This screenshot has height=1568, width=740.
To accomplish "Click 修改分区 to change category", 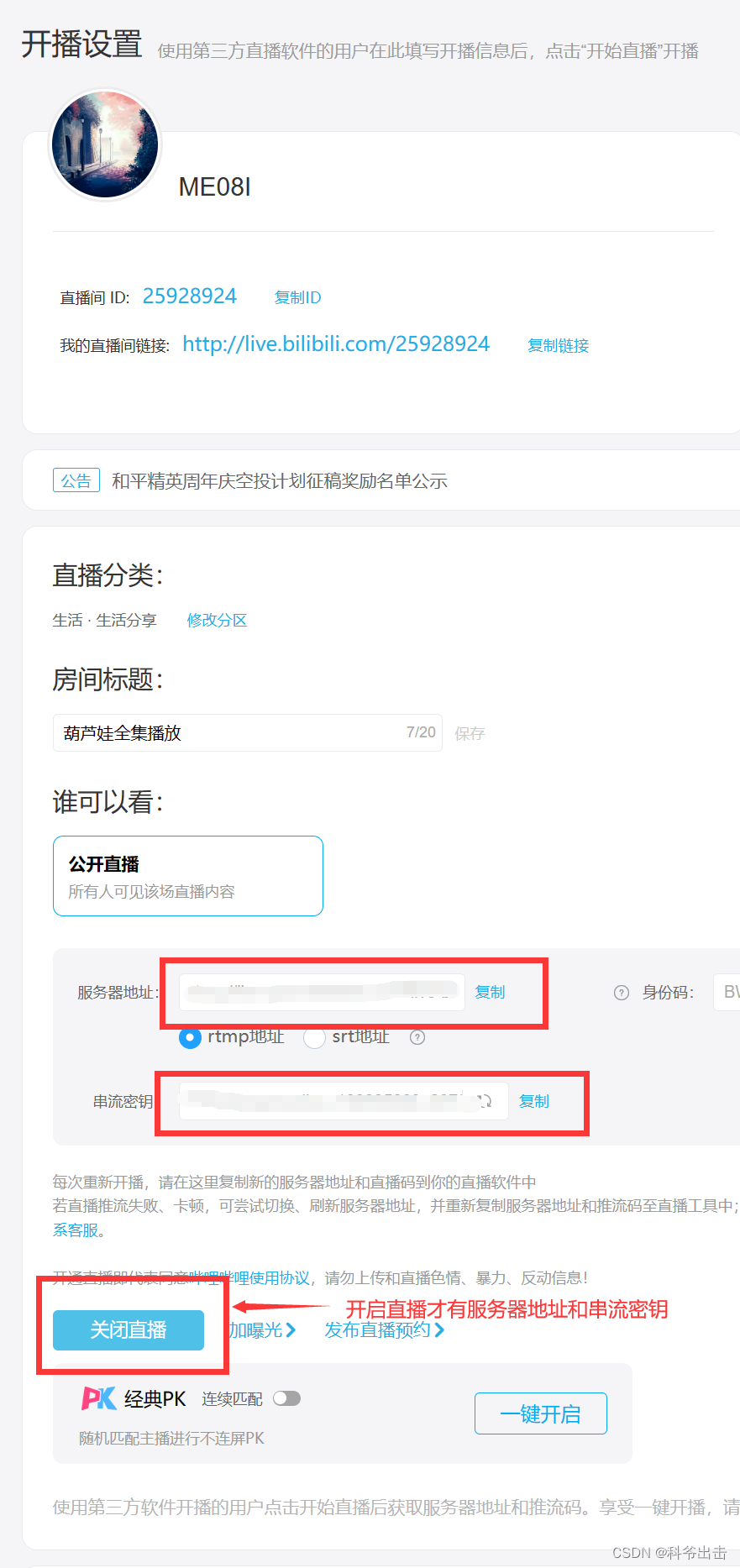I will tap(217, 620).
